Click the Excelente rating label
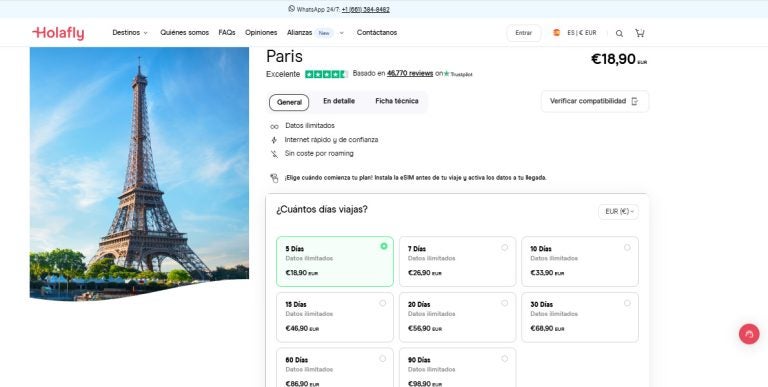 click(283, 74)
